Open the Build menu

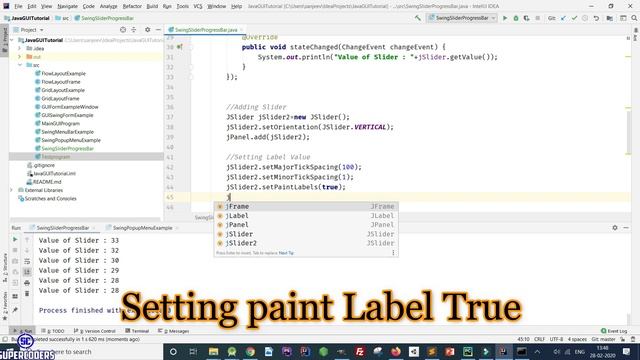152,6
